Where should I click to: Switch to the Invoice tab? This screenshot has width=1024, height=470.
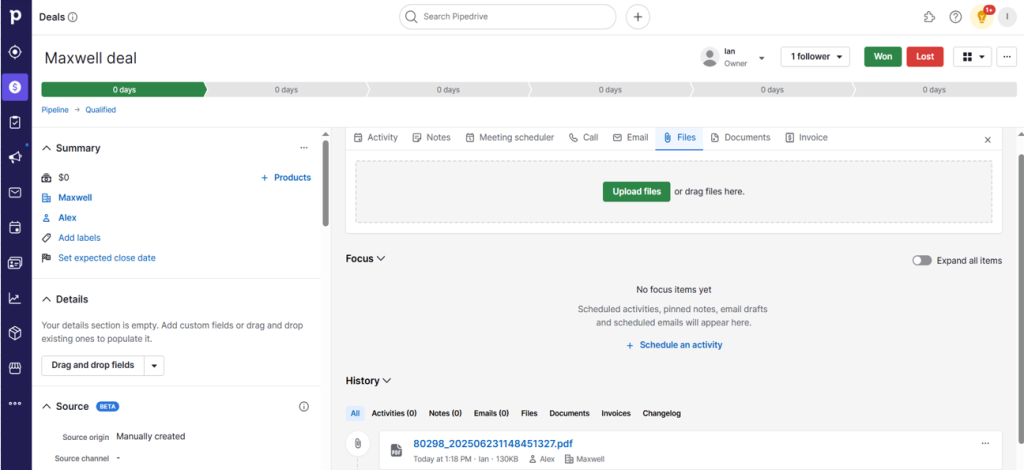pos(807,138)
